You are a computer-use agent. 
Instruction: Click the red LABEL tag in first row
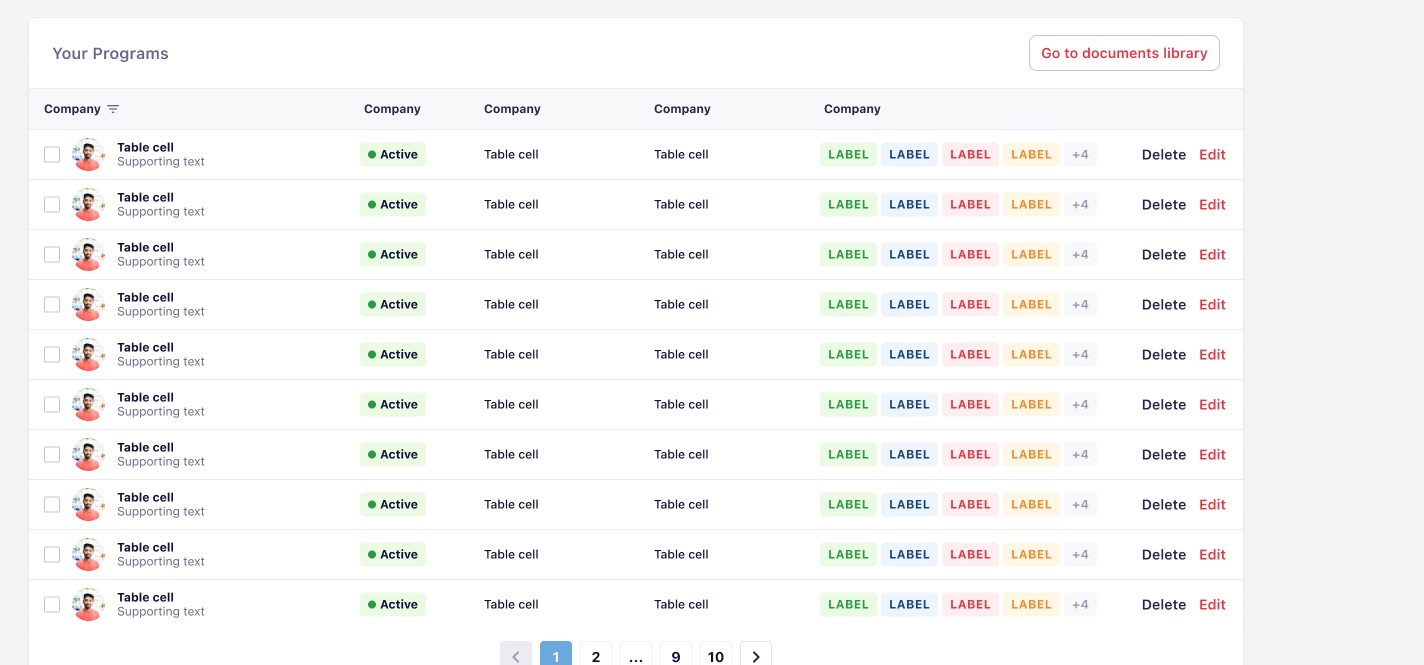pyautogui.click(x=970, y=155)
